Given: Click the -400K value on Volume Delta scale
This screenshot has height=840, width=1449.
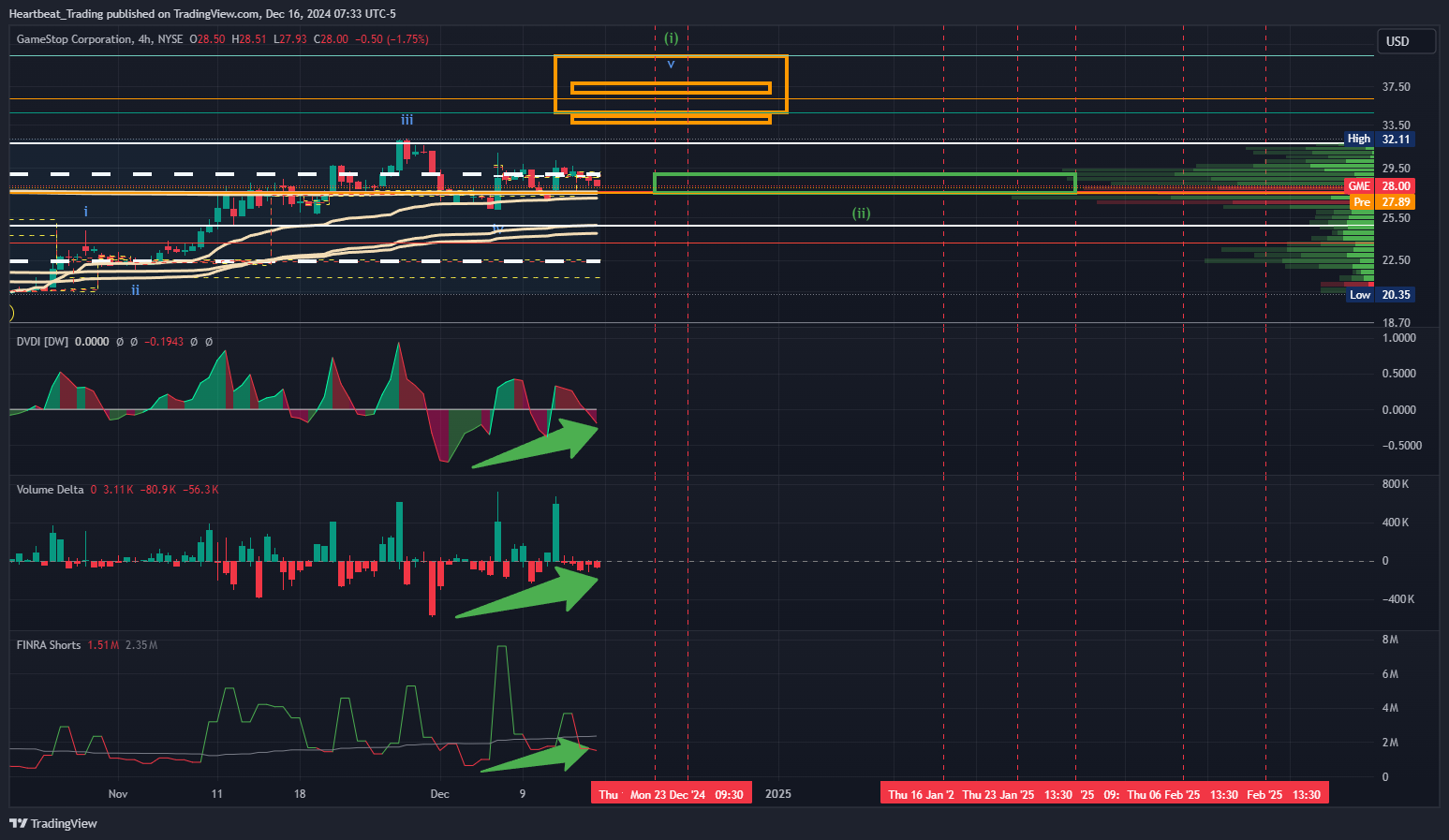Looking at the screenshot, I should pos(1397,599).
